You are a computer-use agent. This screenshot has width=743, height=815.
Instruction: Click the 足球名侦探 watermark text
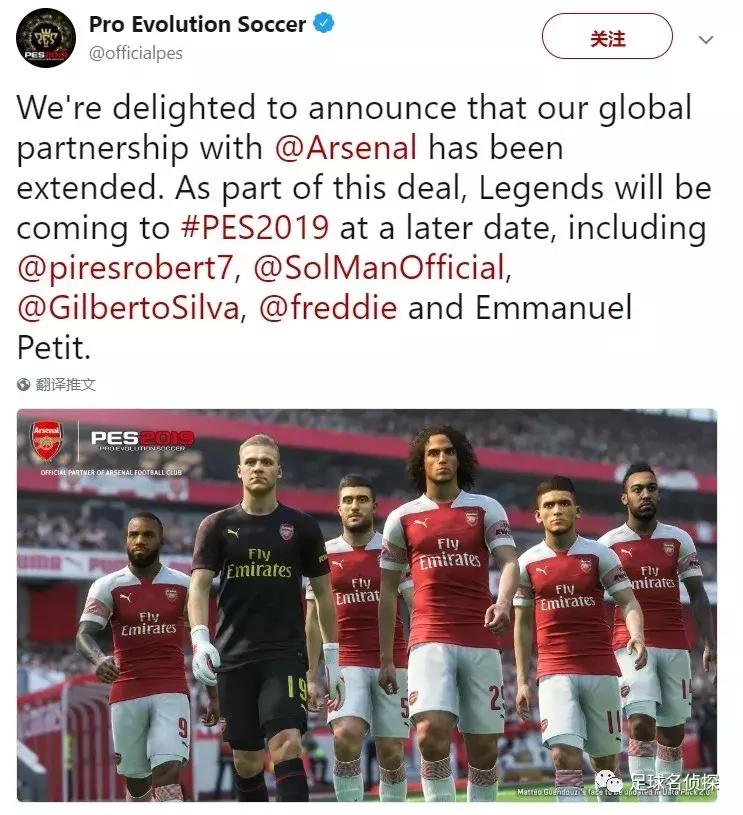point(674,782)
